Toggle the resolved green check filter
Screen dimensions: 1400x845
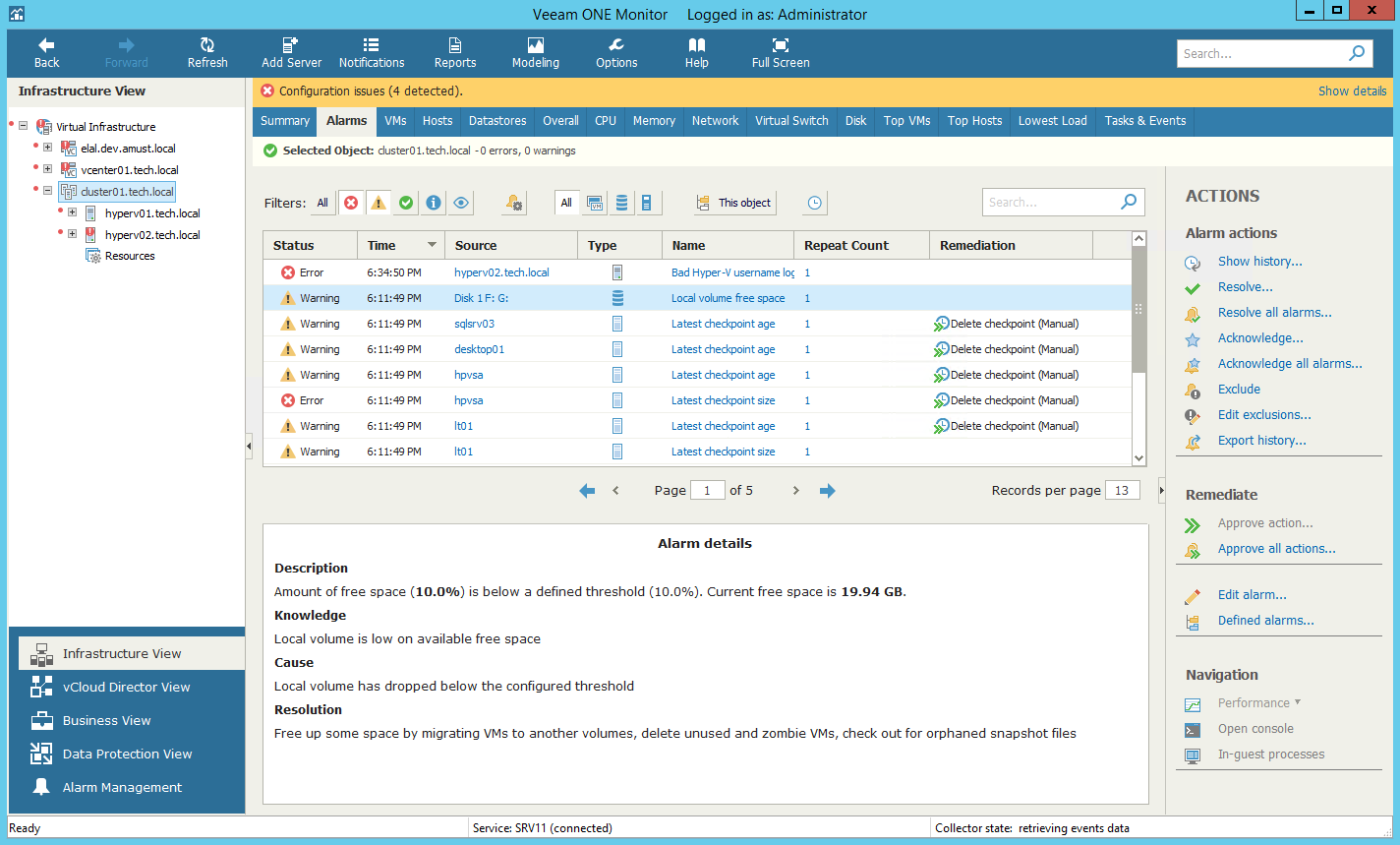(x=406, y=203)
